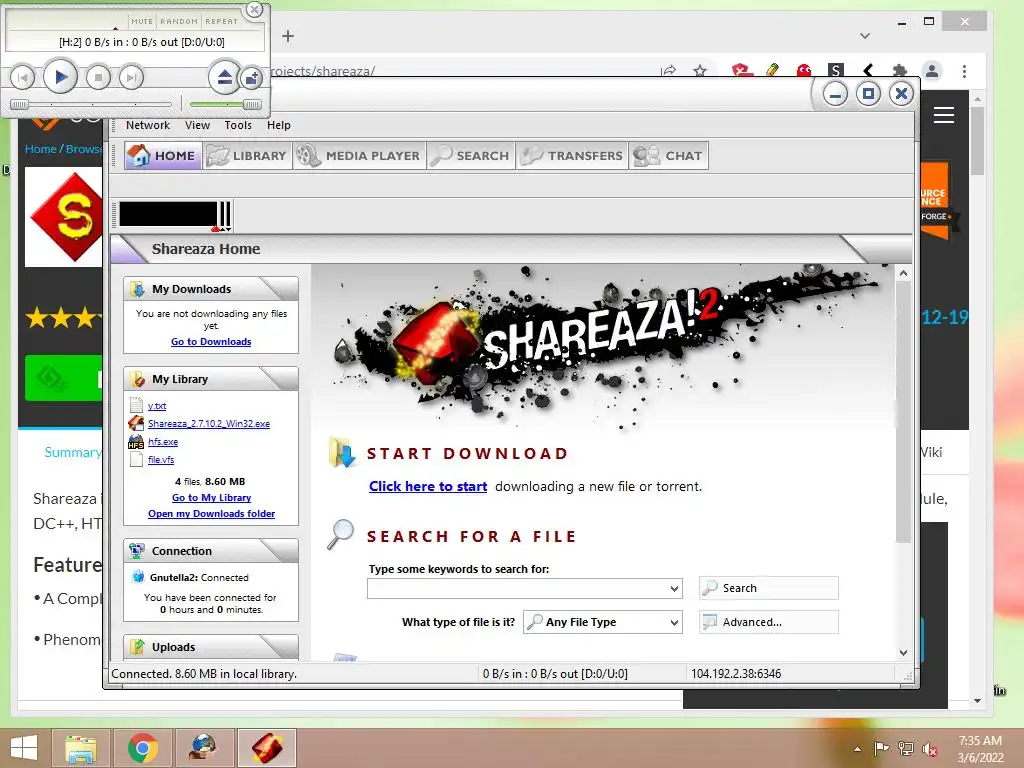Click the My Downloads panel icon
Viewport: 1024px width, 768px height.
tap(137, 289)
